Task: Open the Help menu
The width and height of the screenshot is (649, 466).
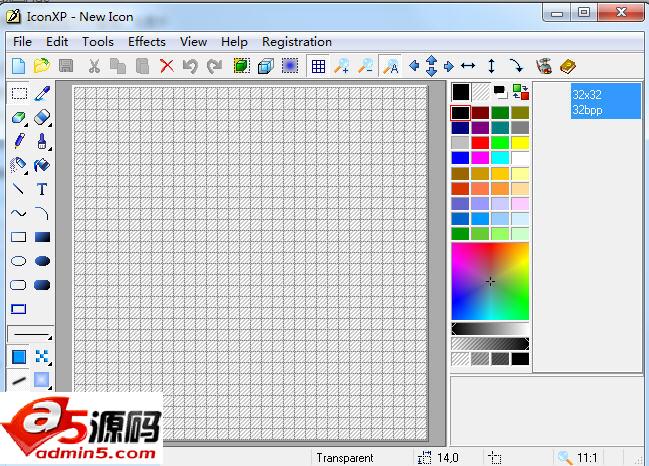Action: pos(234,42)
